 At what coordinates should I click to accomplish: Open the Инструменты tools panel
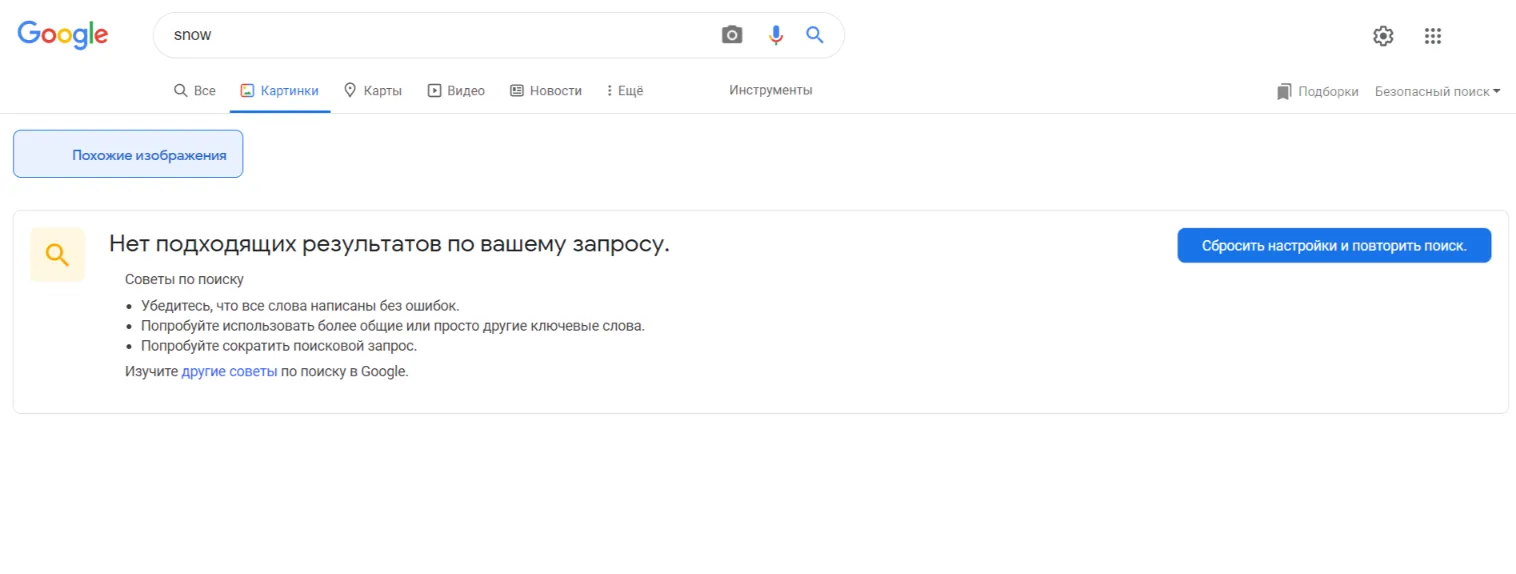[x=770, y=90]
